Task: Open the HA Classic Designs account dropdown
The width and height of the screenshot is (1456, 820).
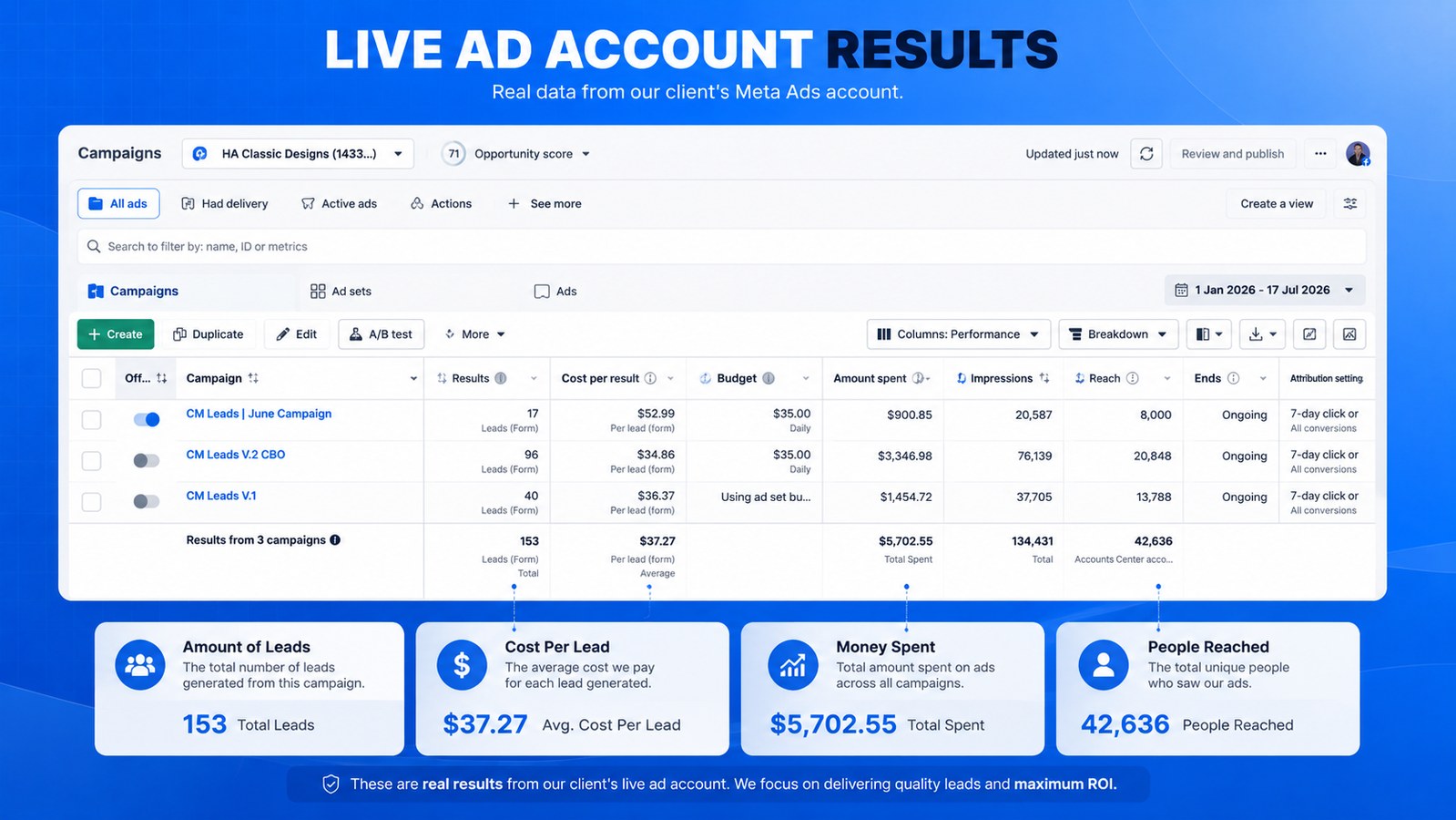Action: (x=298, y=154)
